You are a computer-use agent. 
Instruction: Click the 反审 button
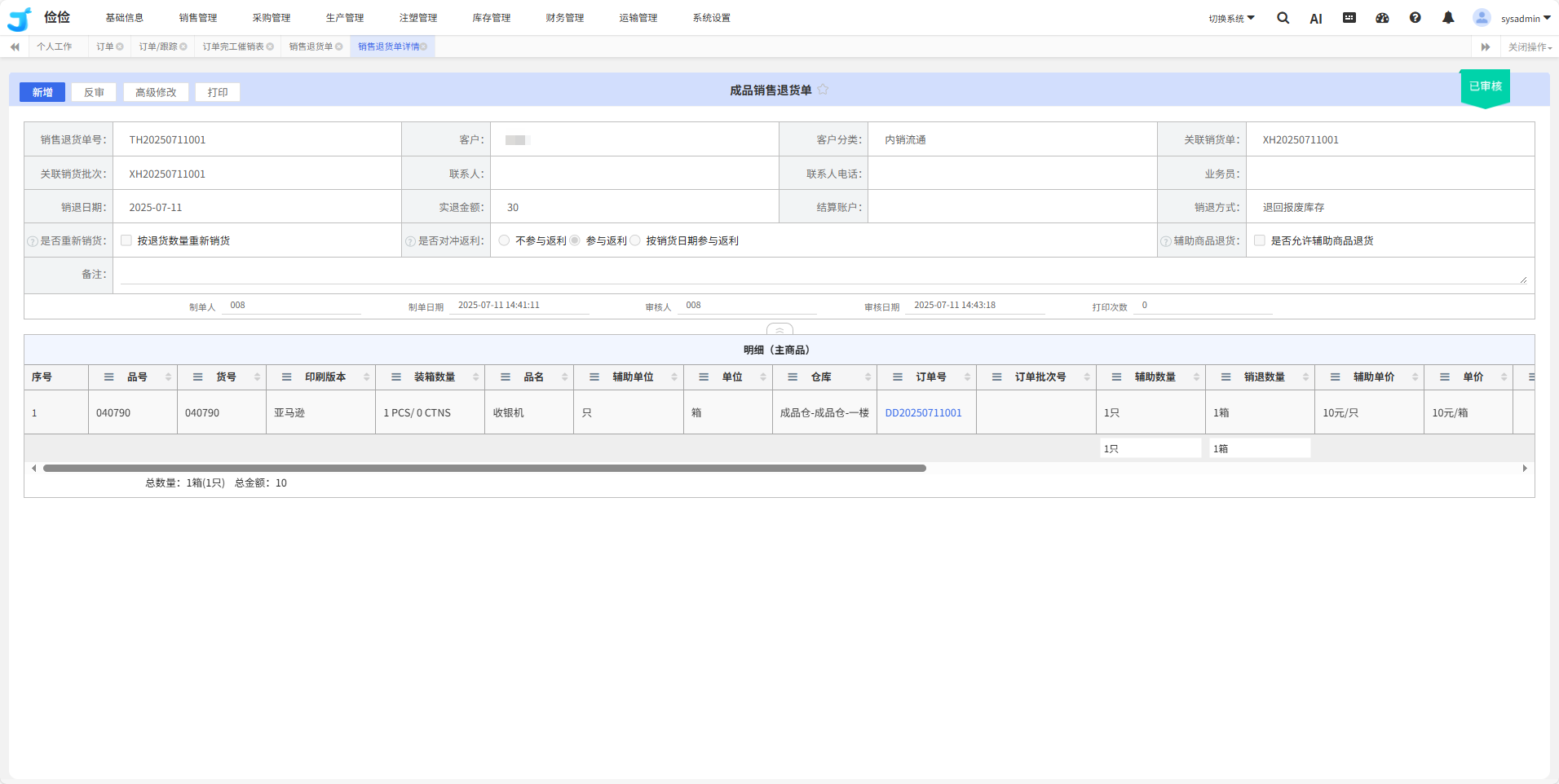pos(94,92)
